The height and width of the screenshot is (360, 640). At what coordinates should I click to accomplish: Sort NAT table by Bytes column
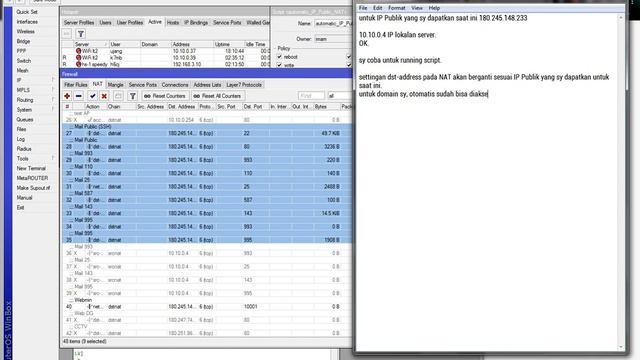tap(326, 107)
